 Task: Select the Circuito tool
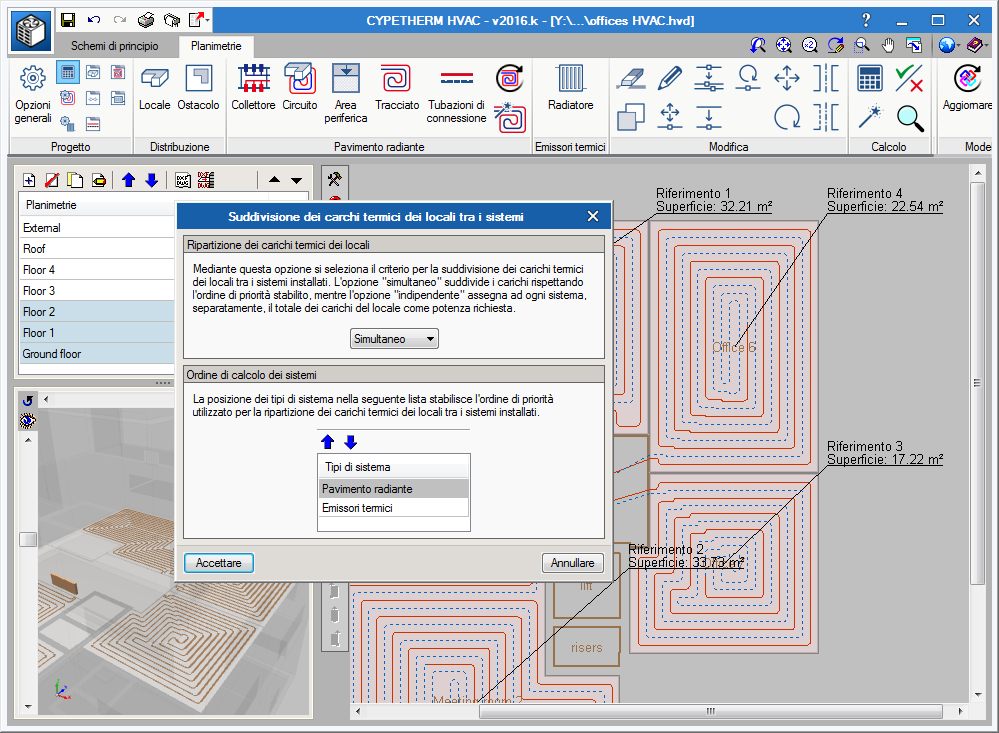pos(299,88)
